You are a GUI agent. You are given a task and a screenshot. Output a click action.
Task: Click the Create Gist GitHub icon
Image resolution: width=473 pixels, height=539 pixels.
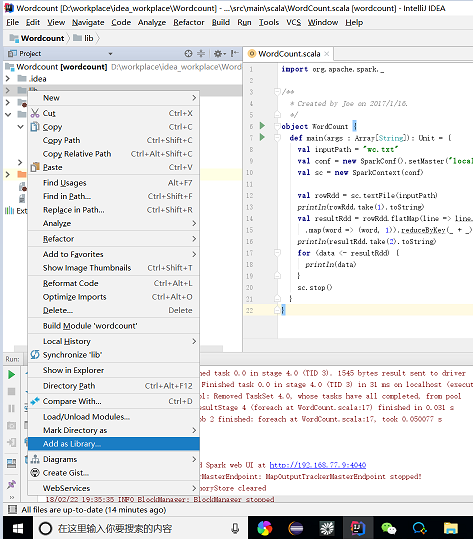click(35, 473)
